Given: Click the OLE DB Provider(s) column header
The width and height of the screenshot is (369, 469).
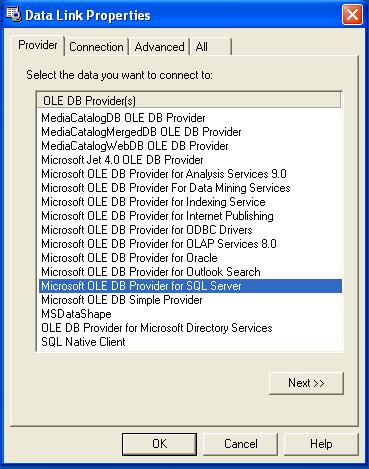Looking at the screenshot, I should pyautogui.click(x=189, y=100).
